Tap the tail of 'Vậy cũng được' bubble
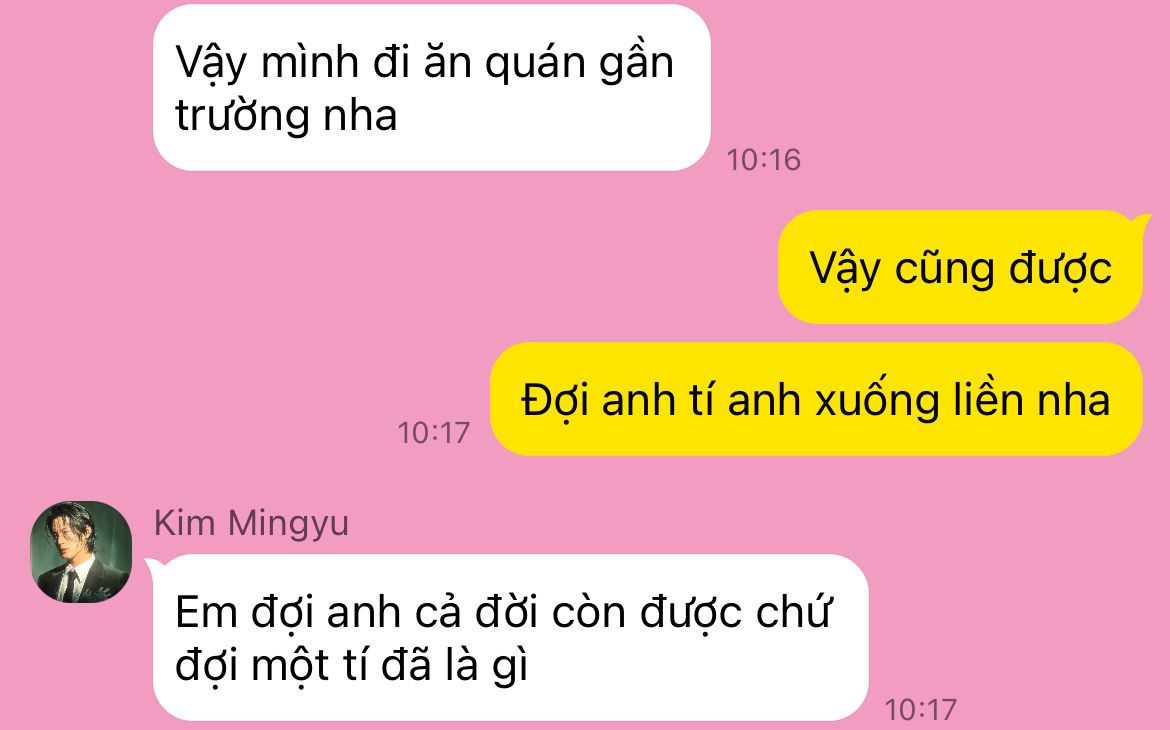The width and height of the screenshot is (1170, 730). (x=1140, y=222)
